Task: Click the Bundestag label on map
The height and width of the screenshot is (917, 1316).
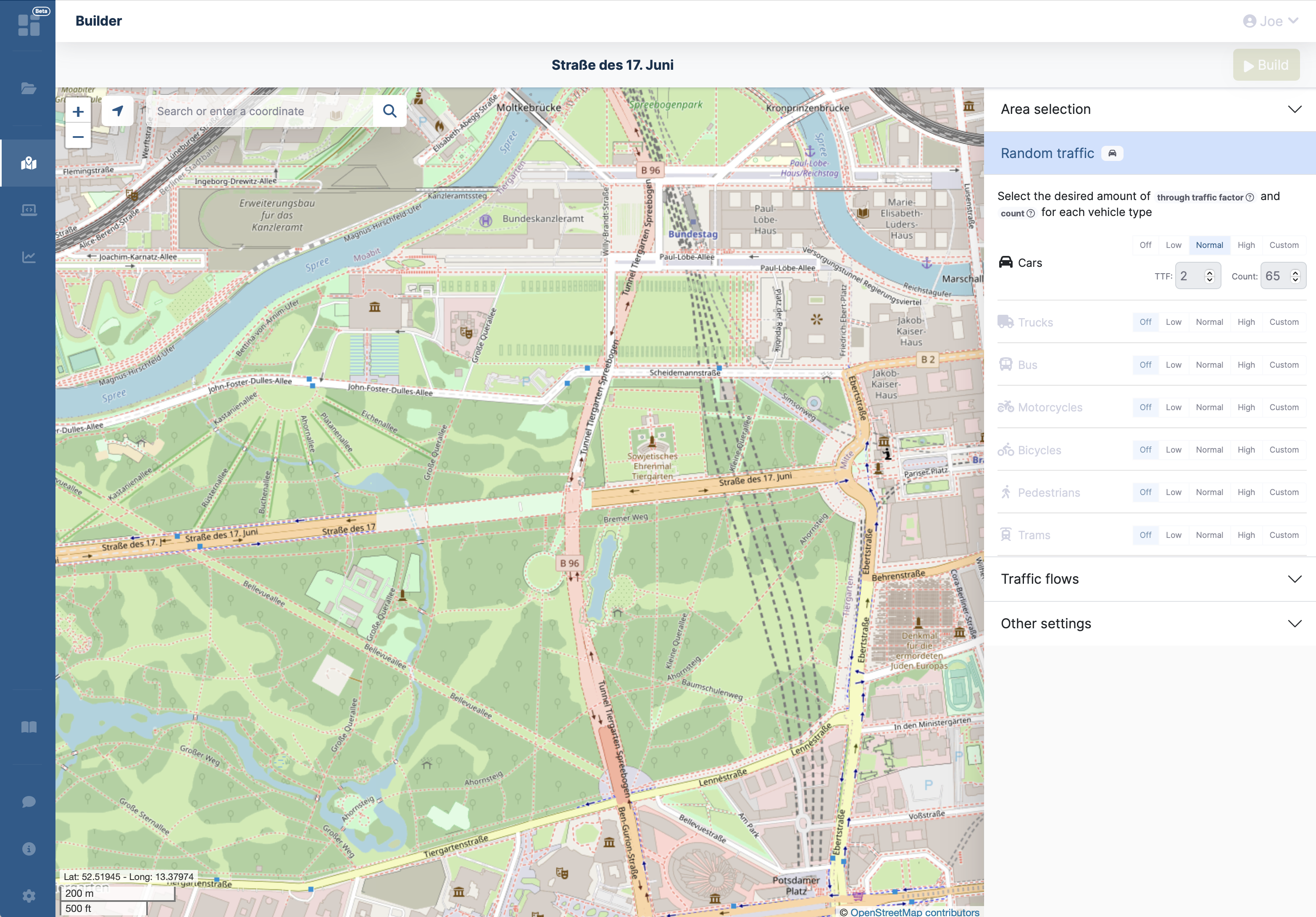Action: tap(692, 234)
